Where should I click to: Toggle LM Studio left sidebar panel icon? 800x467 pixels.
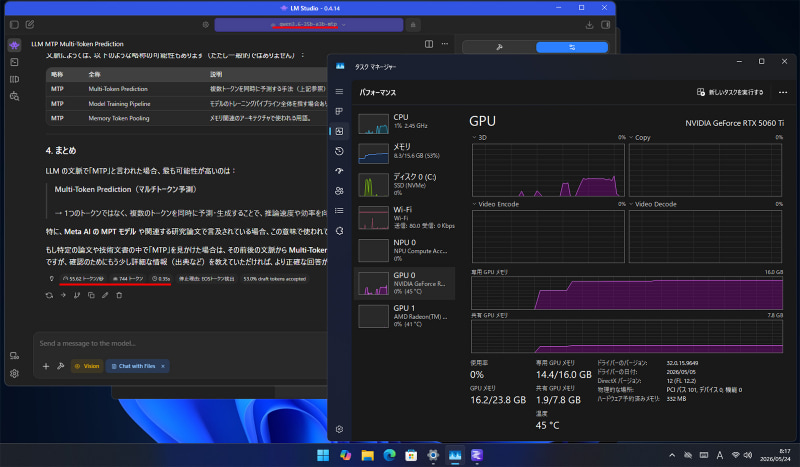(14, 24)
